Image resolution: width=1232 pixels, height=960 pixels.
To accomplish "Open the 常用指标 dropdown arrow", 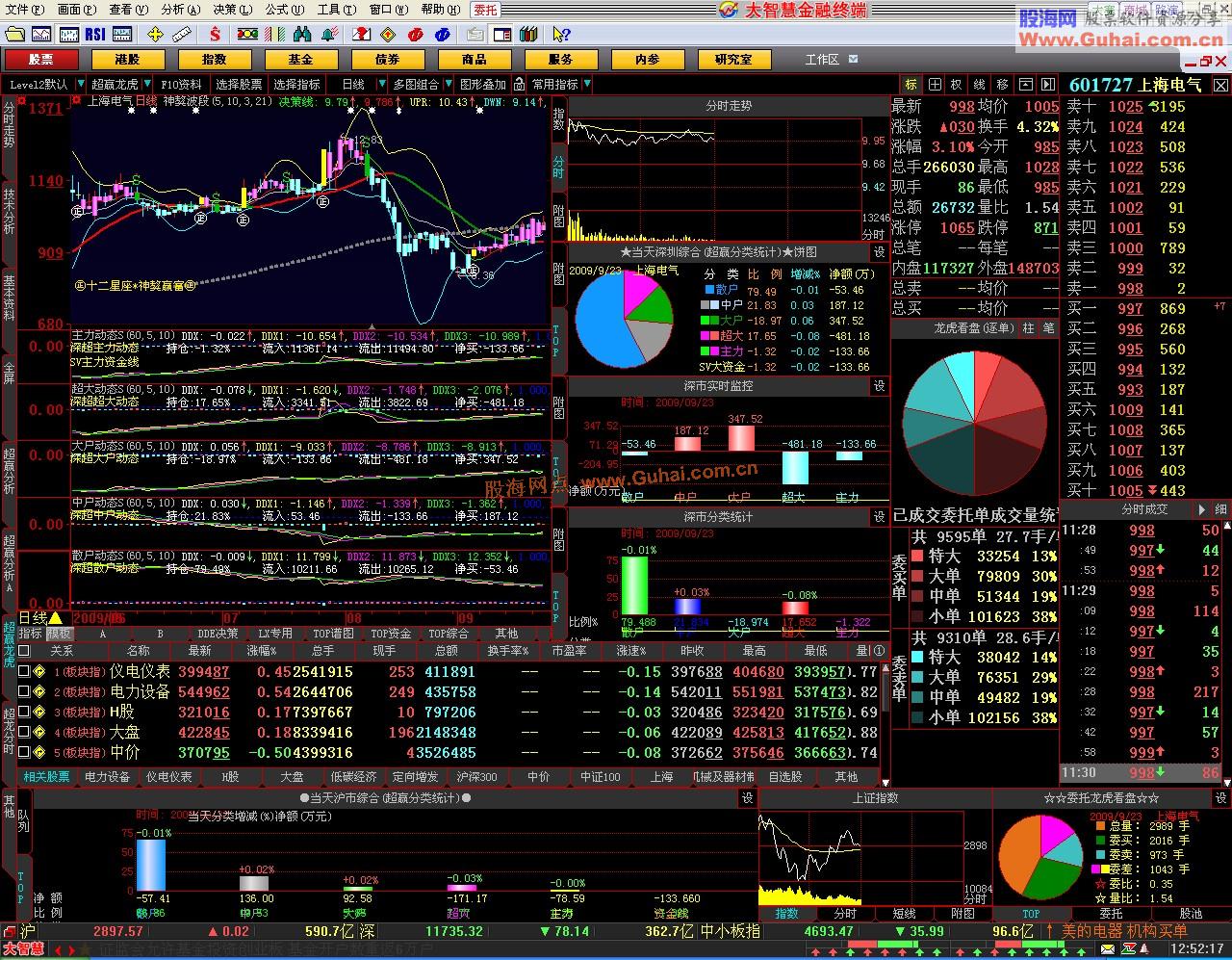I will click(586, 85).
